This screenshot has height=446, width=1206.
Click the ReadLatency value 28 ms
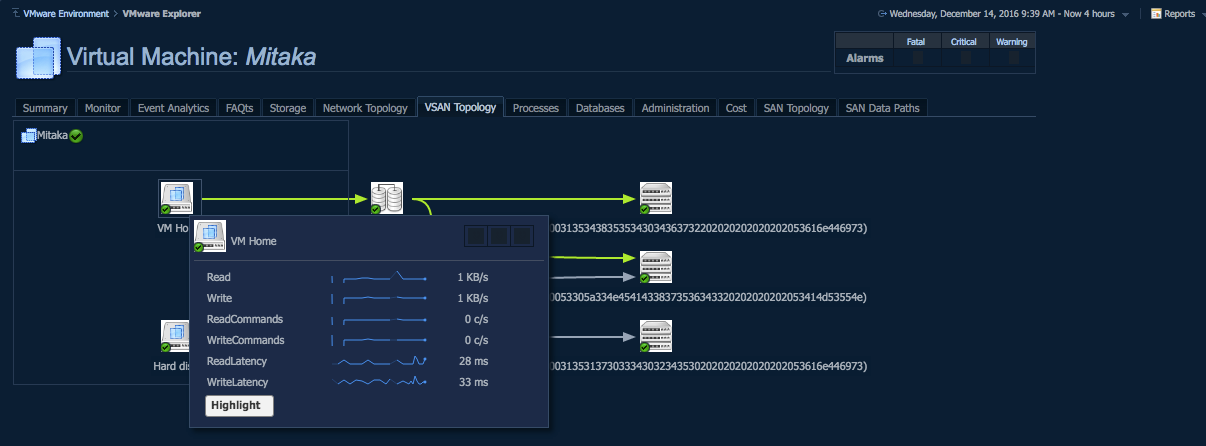(473, 361)
